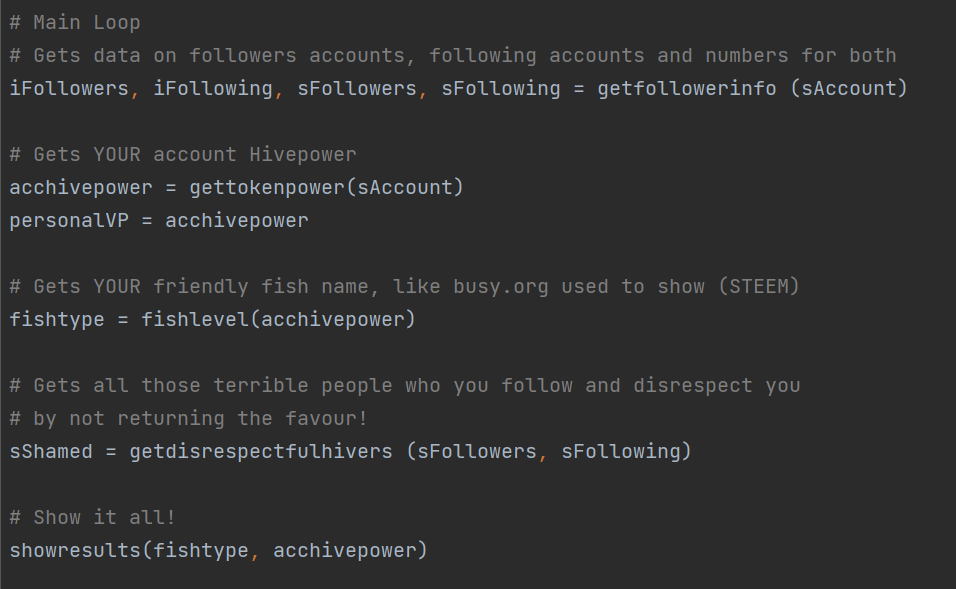Viewport: 956px width, 589px height.
Task: Click the '# Gets YOUR account Hivepower' comment
Action: tap(183, 154)
